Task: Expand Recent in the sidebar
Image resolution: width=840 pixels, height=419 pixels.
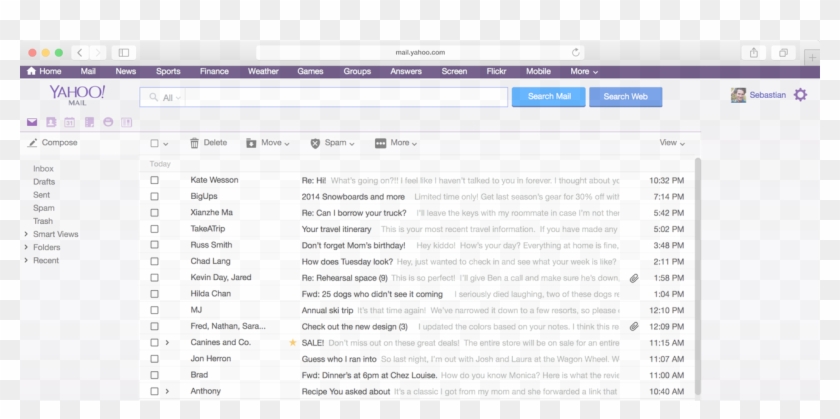Action: [26, 260]
